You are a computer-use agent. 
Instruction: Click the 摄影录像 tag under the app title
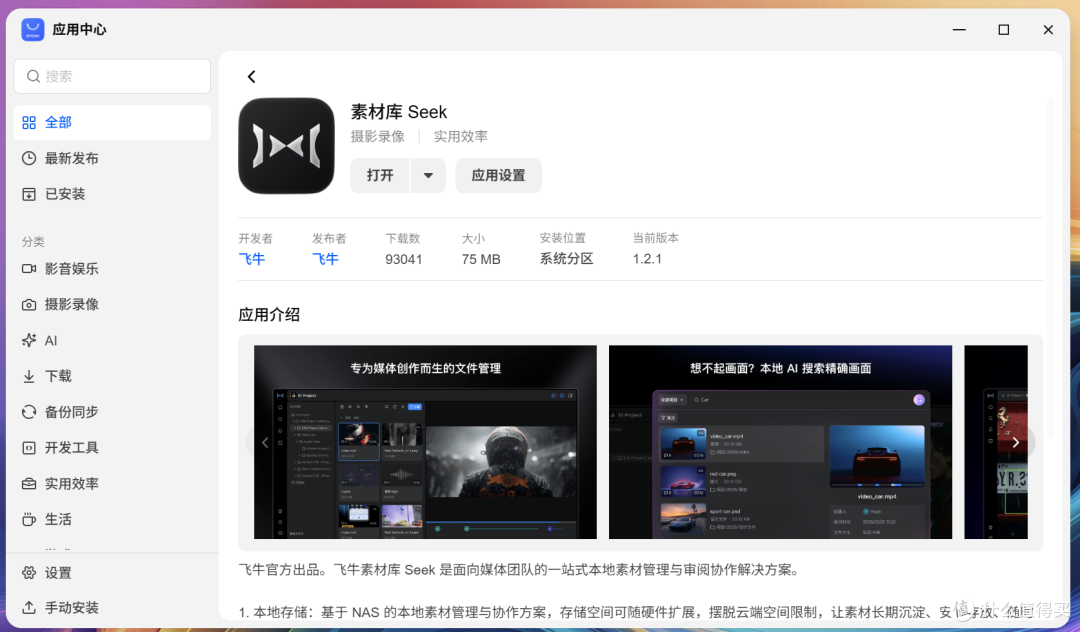click(x=377, y=136)
